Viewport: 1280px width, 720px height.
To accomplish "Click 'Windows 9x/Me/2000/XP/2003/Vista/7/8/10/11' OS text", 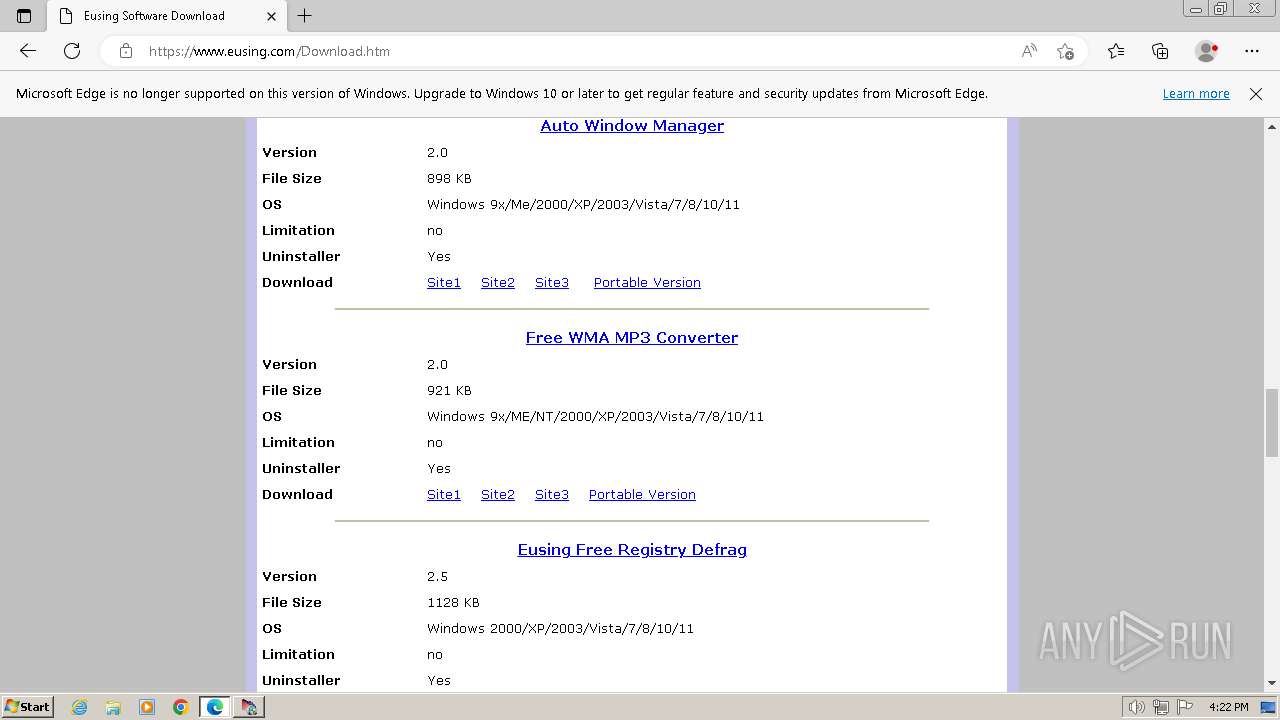I will [583, 205].
